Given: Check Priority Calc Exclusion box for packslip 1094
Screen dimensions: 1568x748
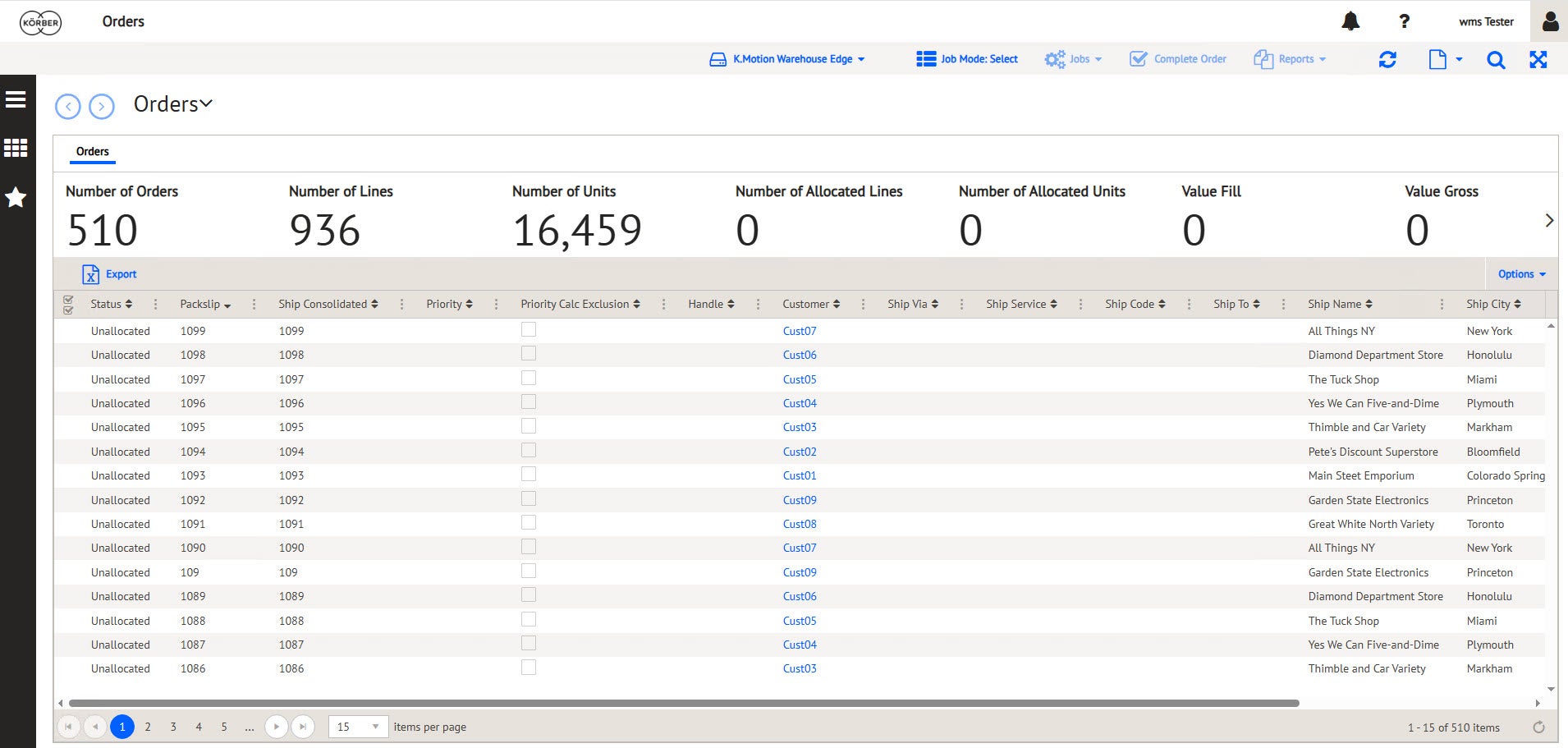Looking at the screenshot, I should [529, 450].
